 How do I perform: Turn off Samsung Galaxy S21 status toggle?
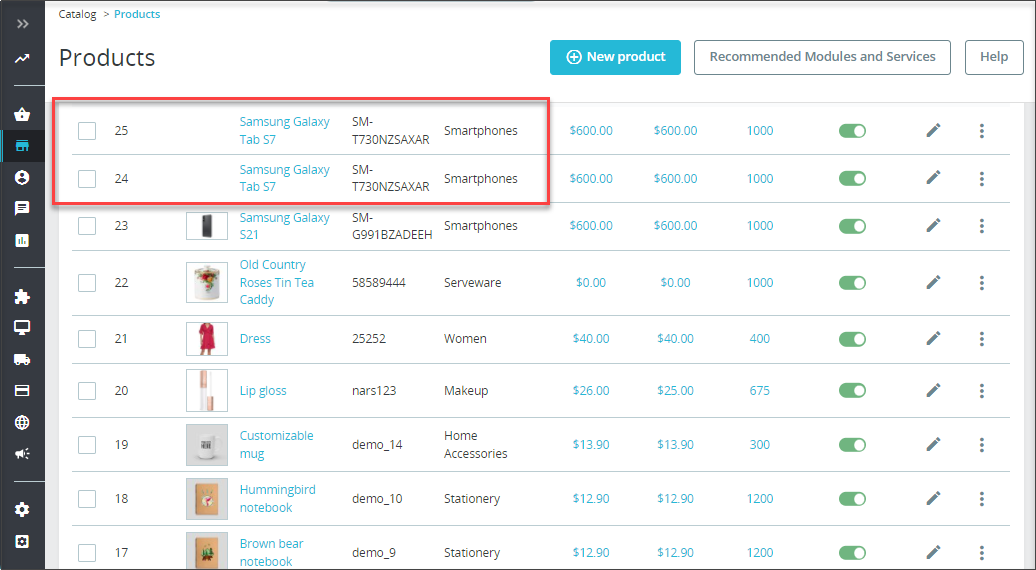pos(852,226)
